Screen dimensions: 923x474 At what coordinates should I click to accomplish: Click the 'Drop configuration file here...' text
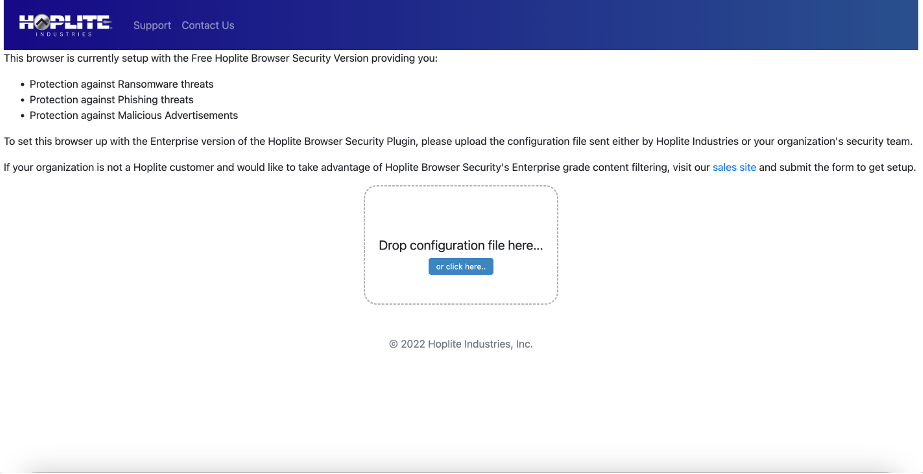[461, 246]
